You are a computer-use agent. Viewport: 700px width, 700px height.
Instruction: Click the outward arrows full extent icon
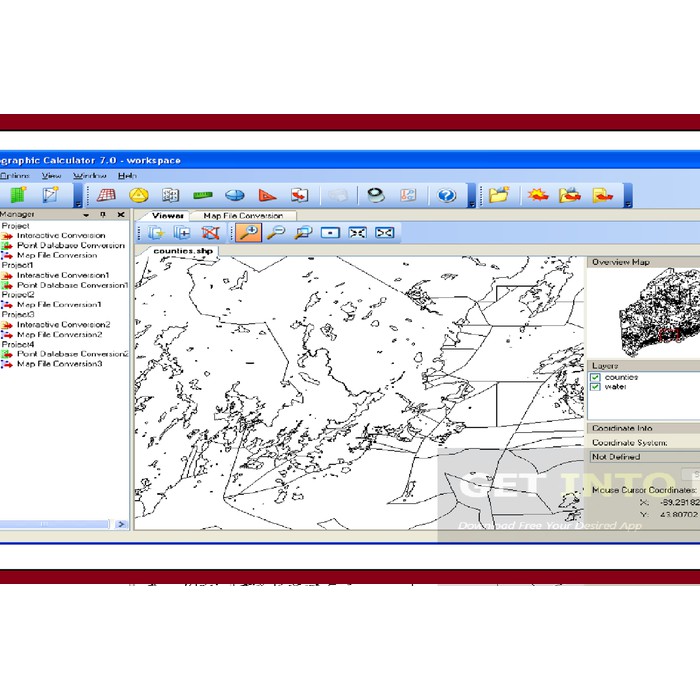coord(384,233)
